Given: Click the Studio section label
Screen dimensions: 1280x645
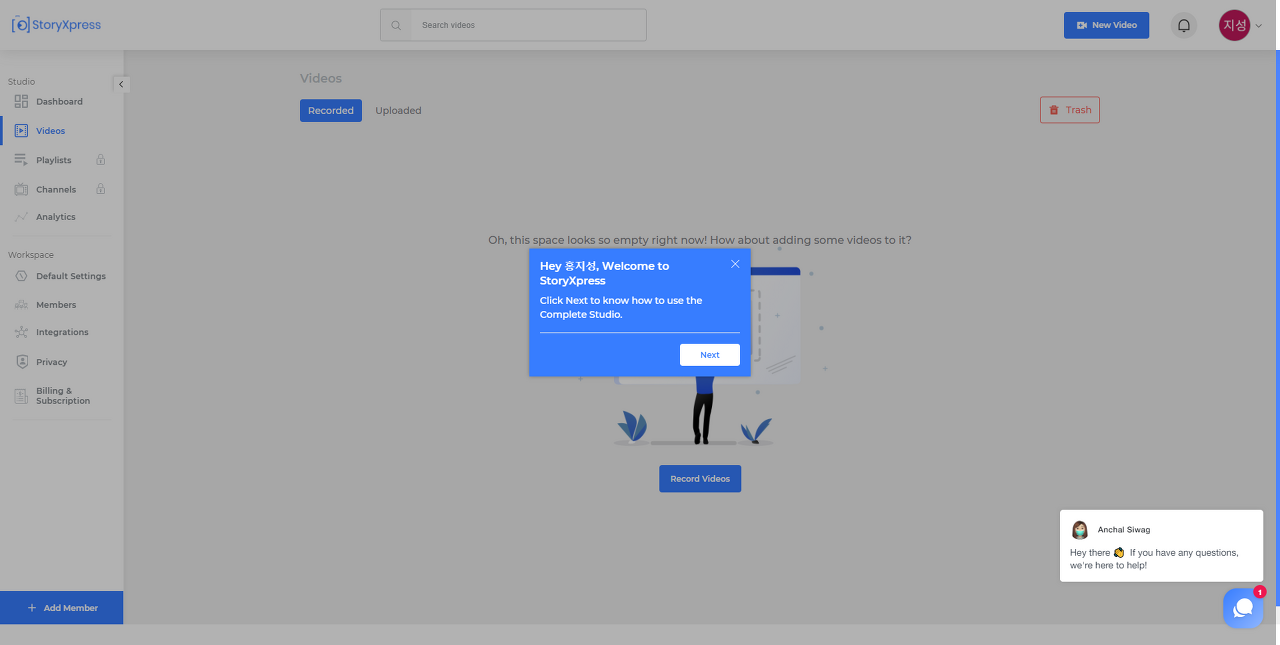Looking at the screenshot, I should point(22,81).
